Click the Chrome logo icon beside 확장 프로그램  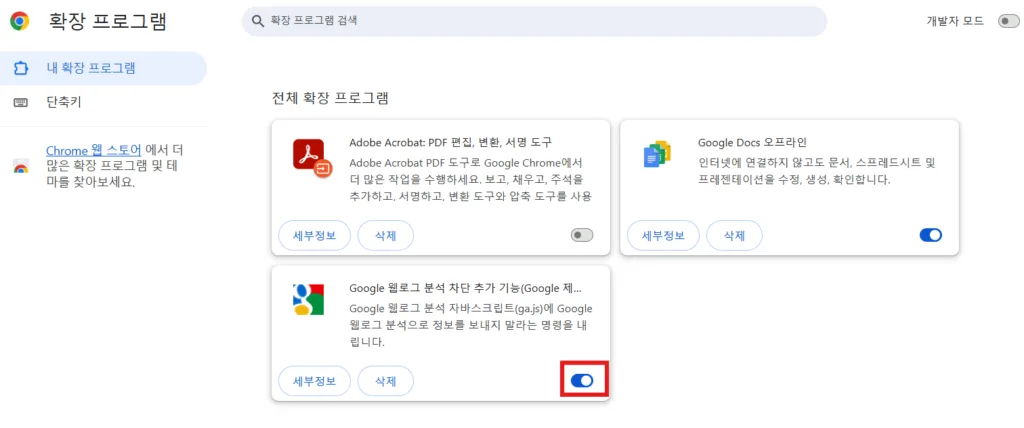20,22
